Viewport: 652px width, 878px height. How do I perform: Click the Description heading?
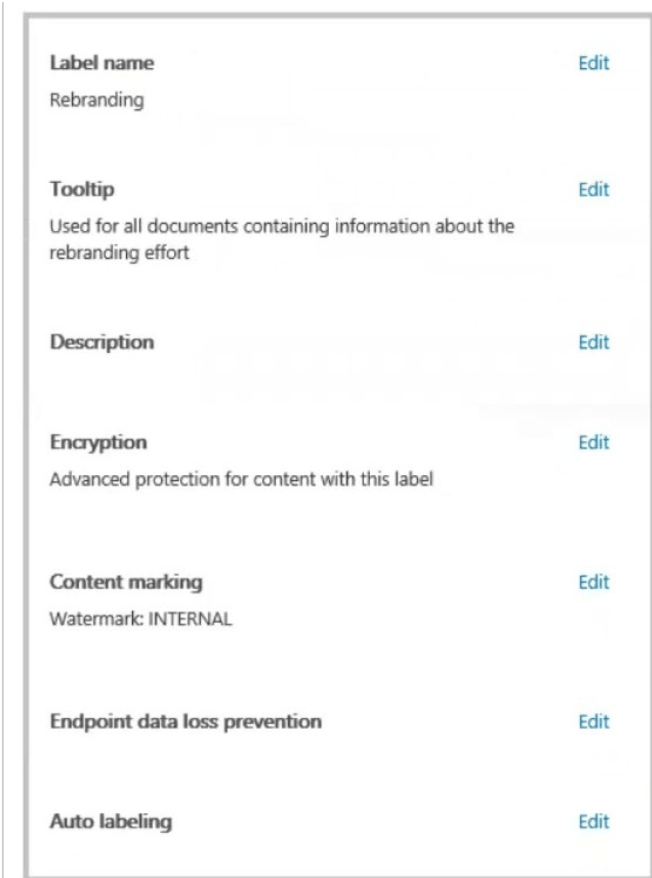pyautogui.click(x=102, y=342)
